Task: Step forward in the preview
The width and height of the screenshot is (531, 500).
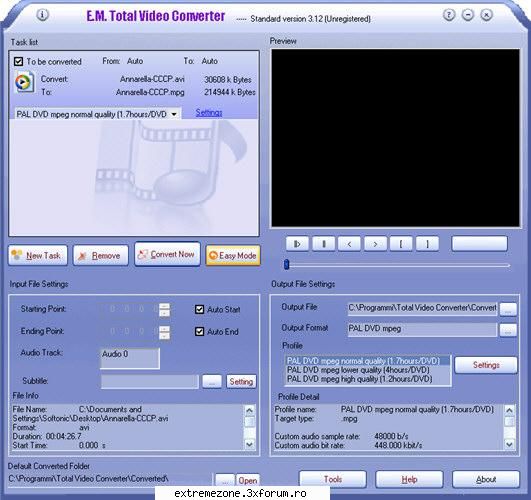Action: (x=375, y=244)
